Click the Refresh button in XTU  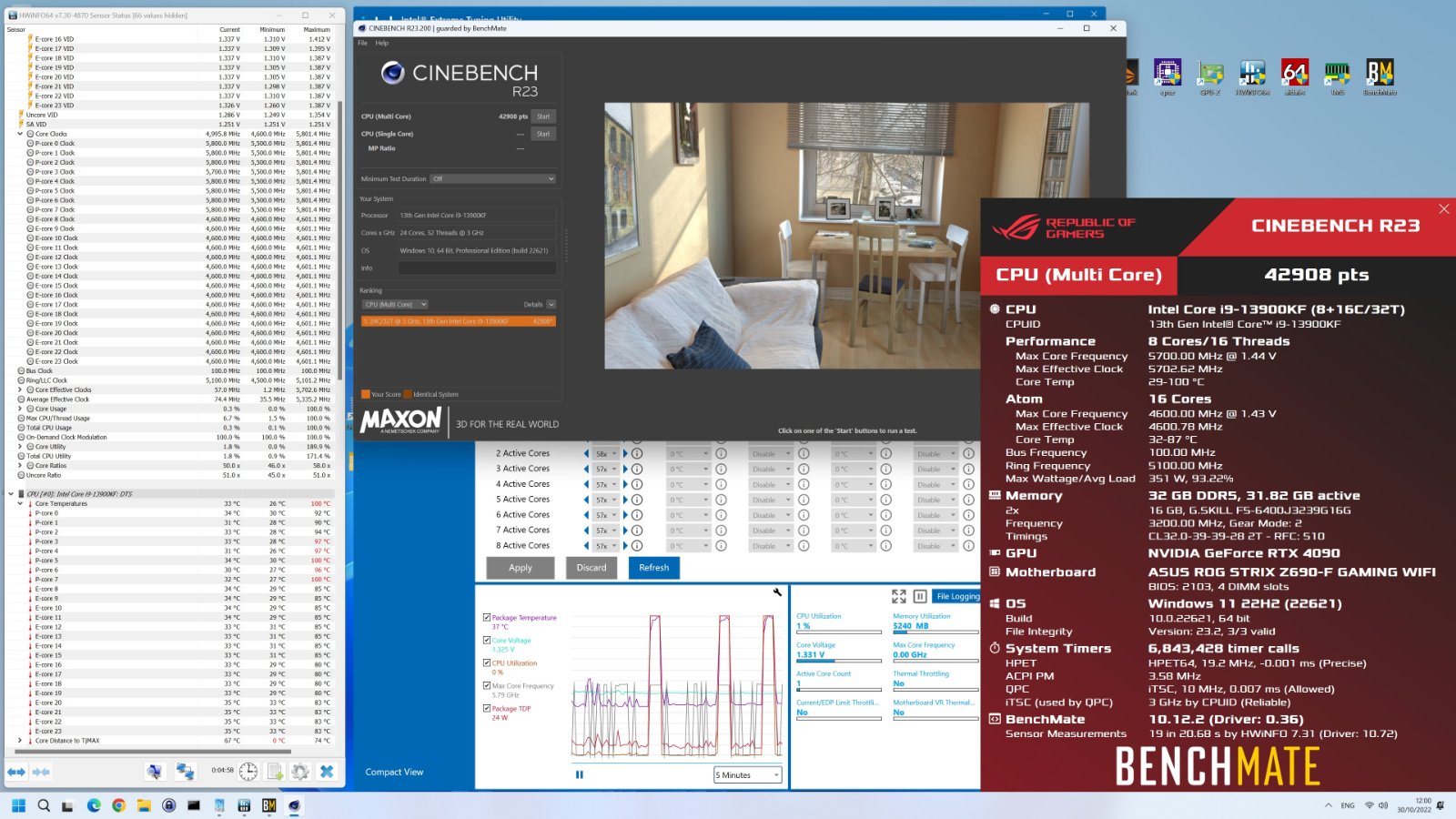[x=653, y=568]
